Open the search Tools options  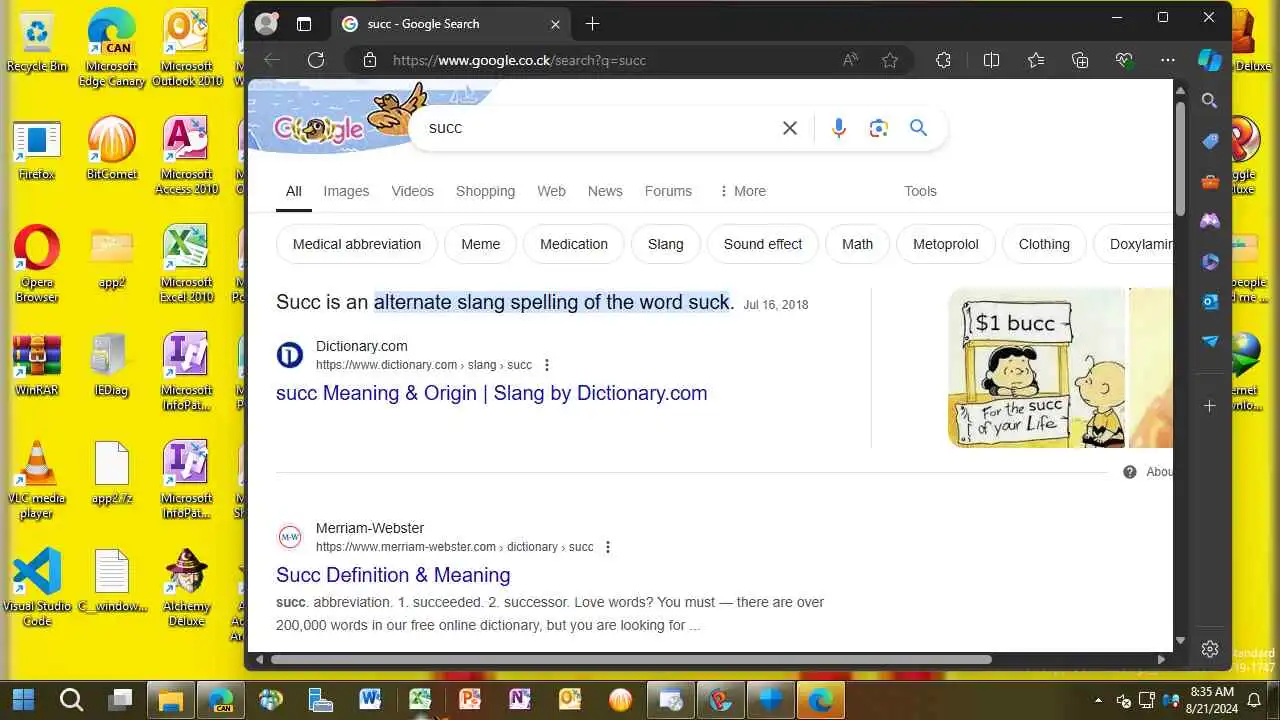coord(920,191)
